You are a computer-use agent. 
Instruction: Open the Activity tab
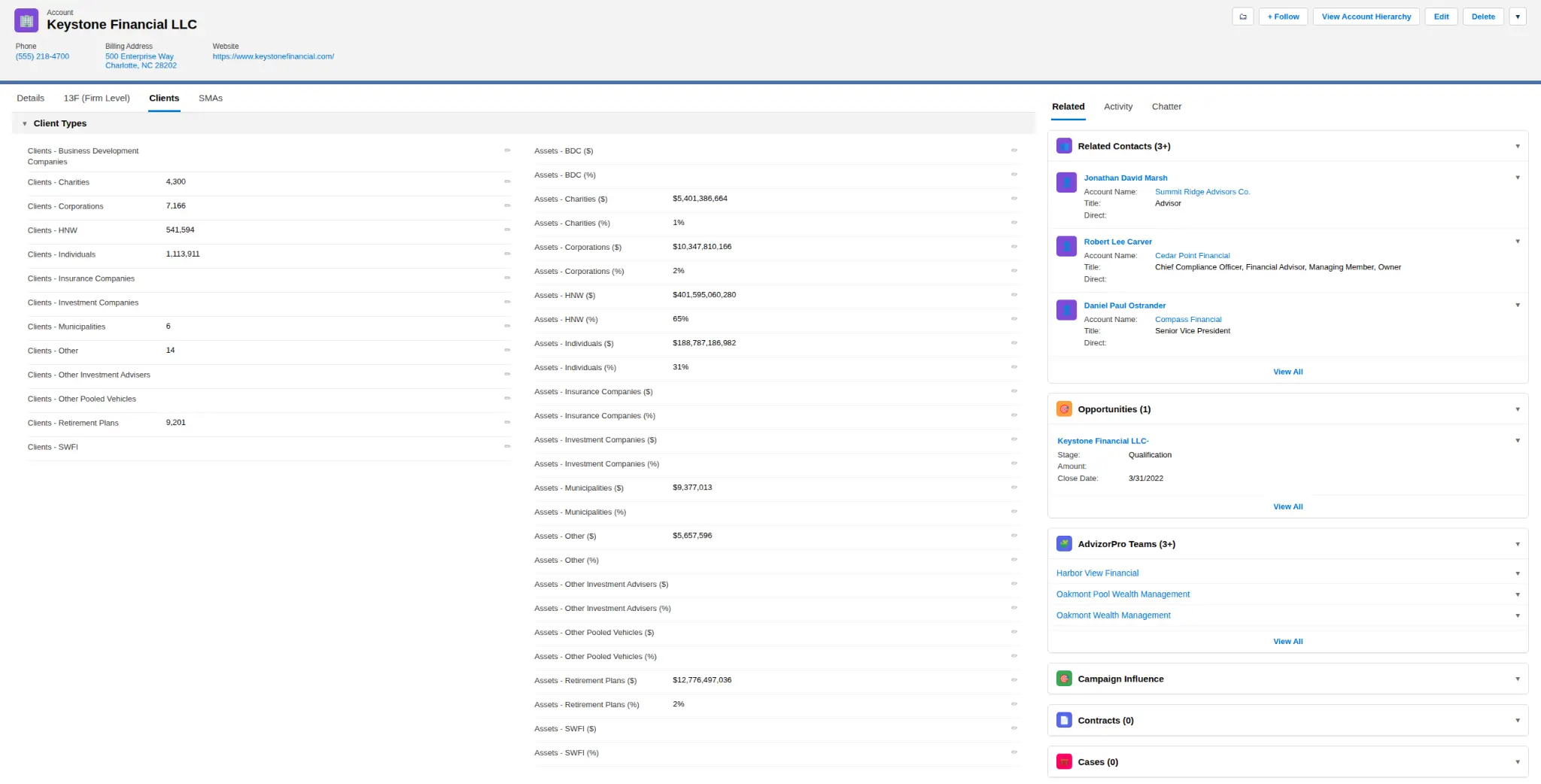(x=1118, y=106)
